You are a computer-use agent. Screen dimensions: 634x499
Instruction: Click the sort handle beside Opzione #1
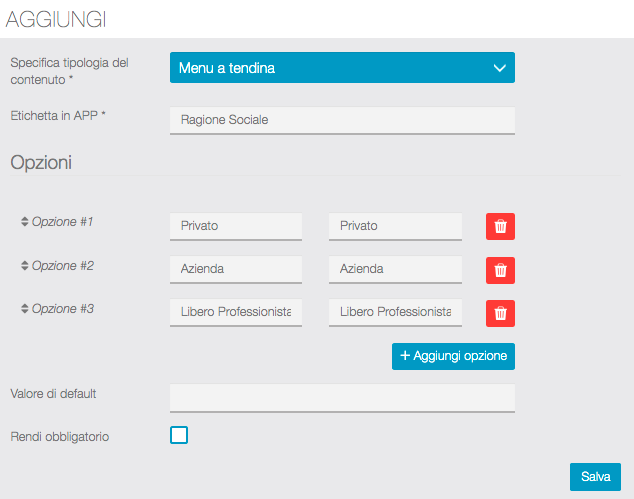tap(25, 221)
